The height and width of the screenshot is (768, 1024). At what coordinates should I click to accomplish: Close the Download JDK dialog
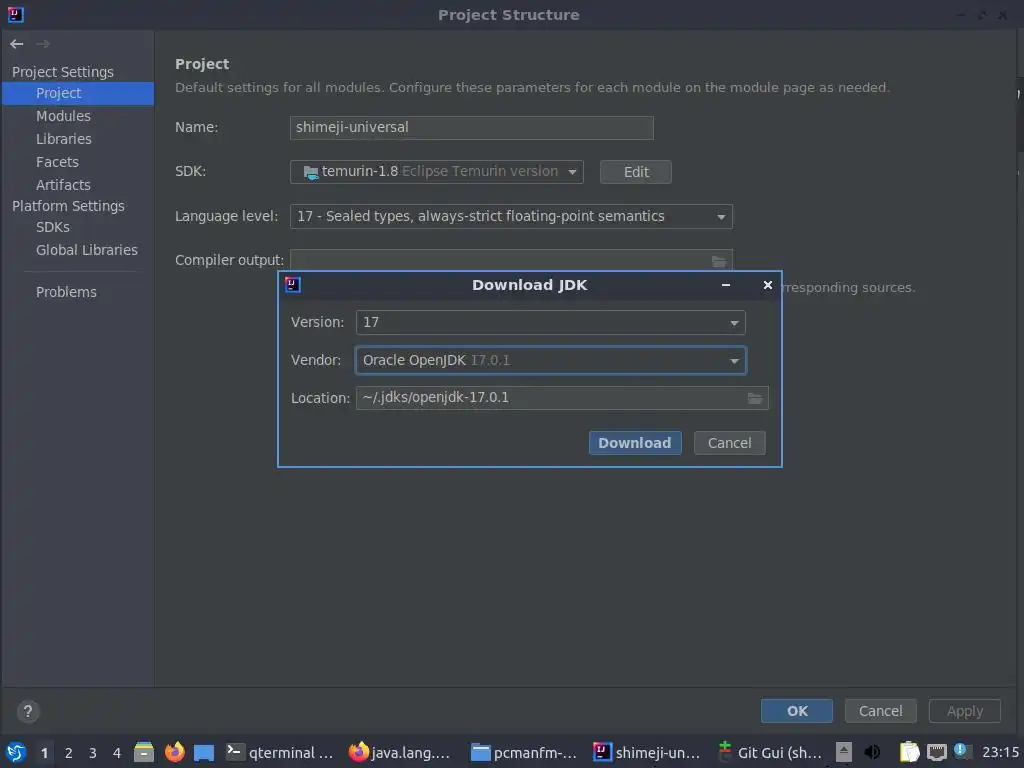(x=767, y=285)
